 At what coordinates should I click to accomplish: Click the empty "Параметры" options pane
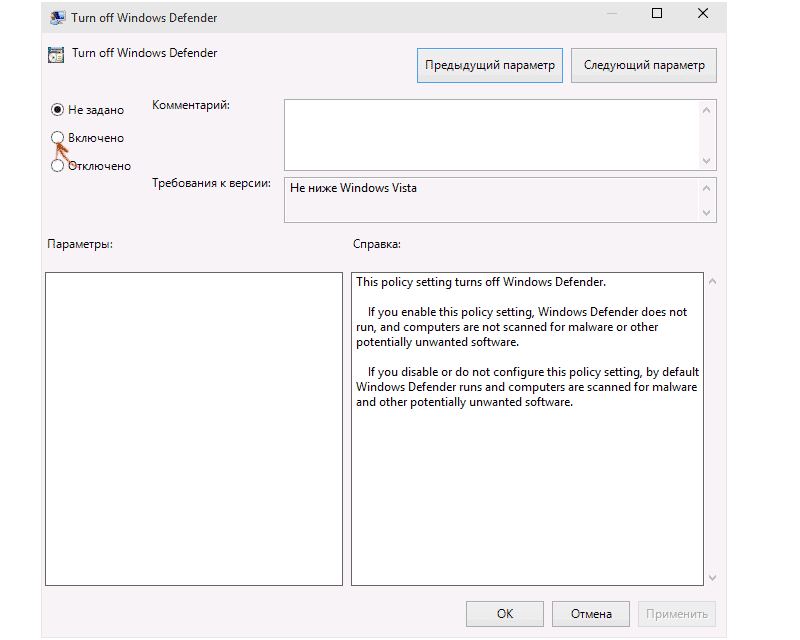(194, 429)
